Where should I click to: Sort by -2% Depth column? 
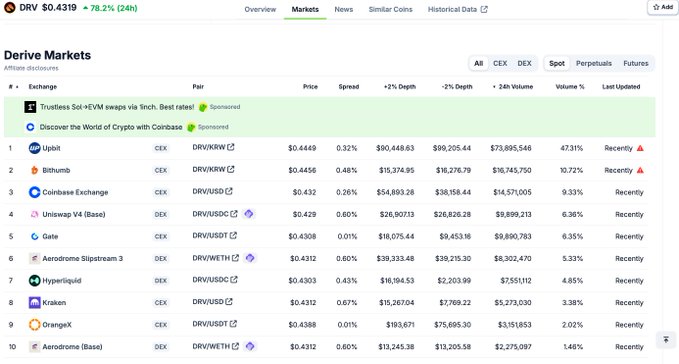click(x=457, y=87)
